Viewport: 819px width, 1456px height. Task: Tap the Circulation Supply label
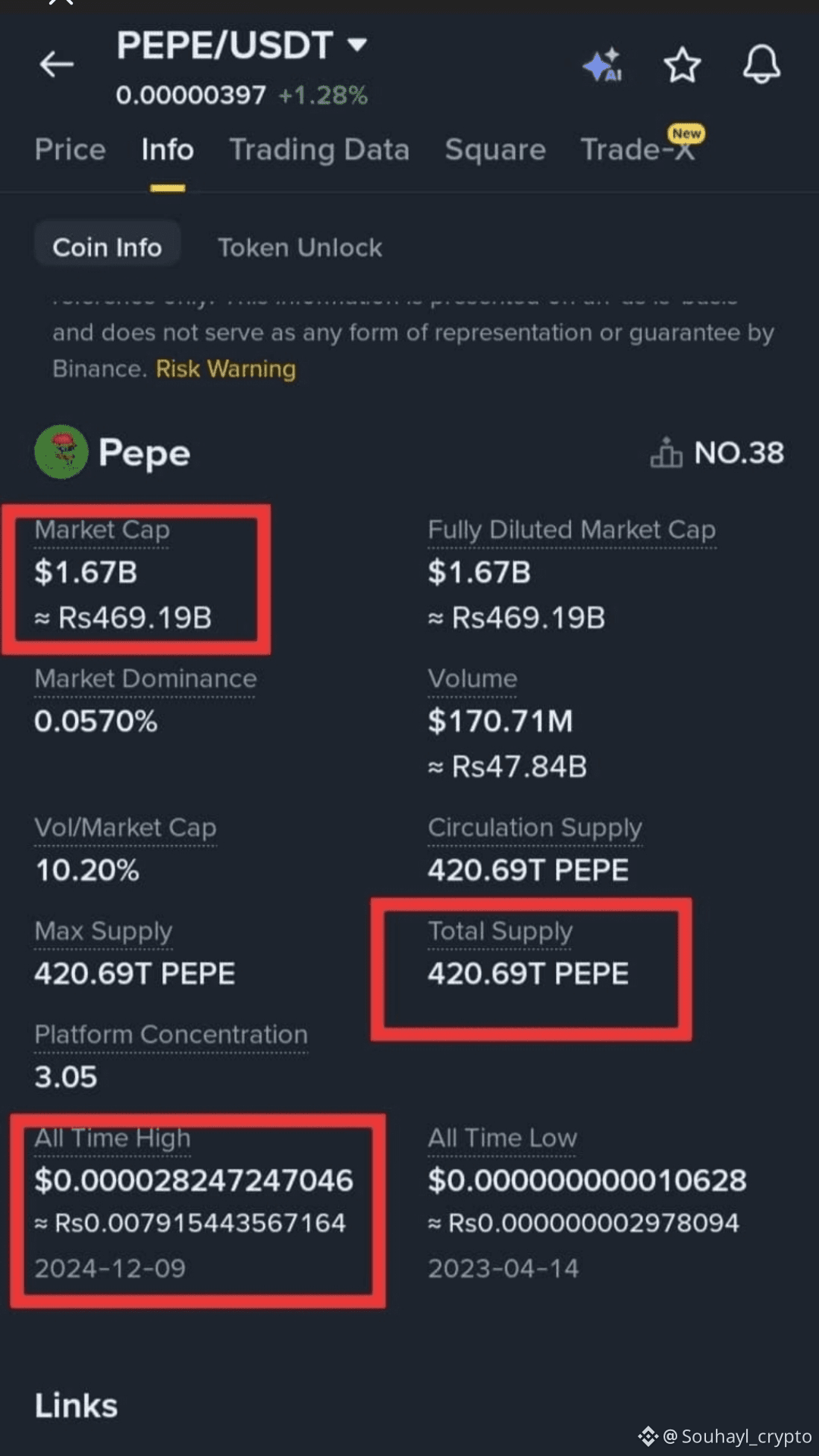[535, 828]
